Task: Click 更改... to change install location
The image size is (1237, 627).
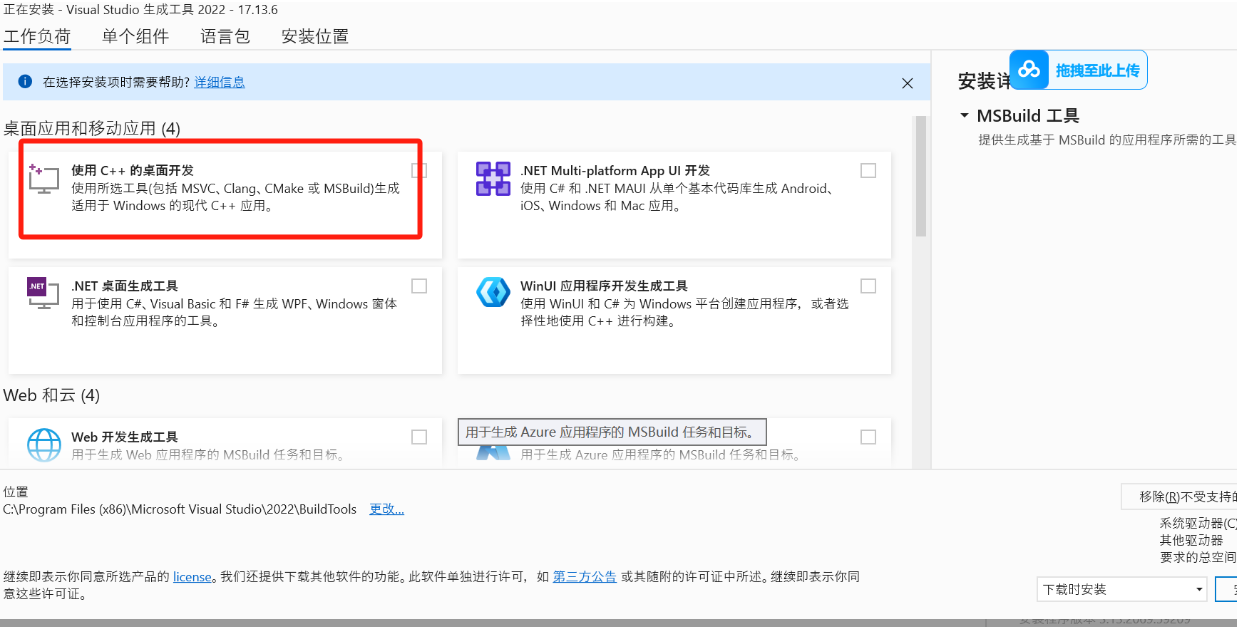Action: pos(386,509)
